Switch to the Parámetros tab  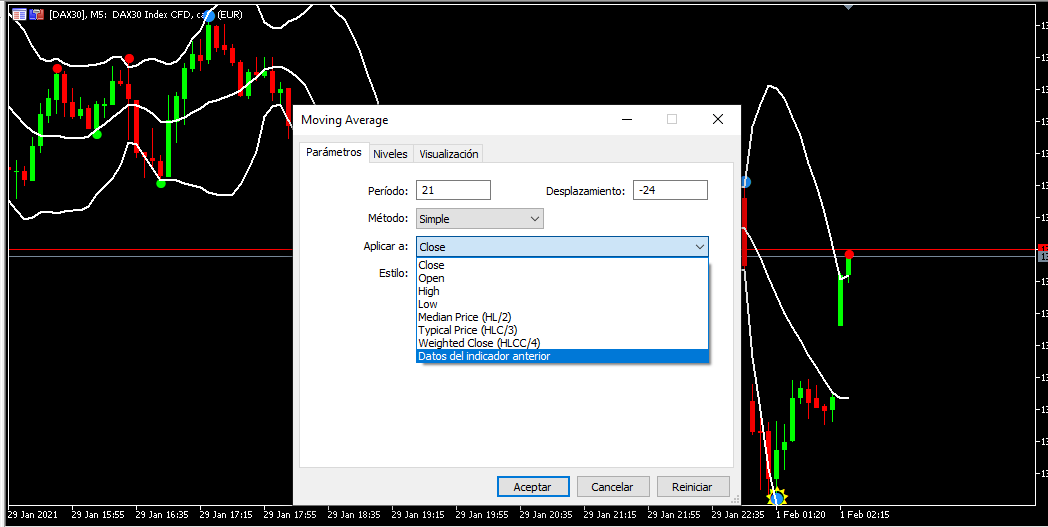coord(334,152)
